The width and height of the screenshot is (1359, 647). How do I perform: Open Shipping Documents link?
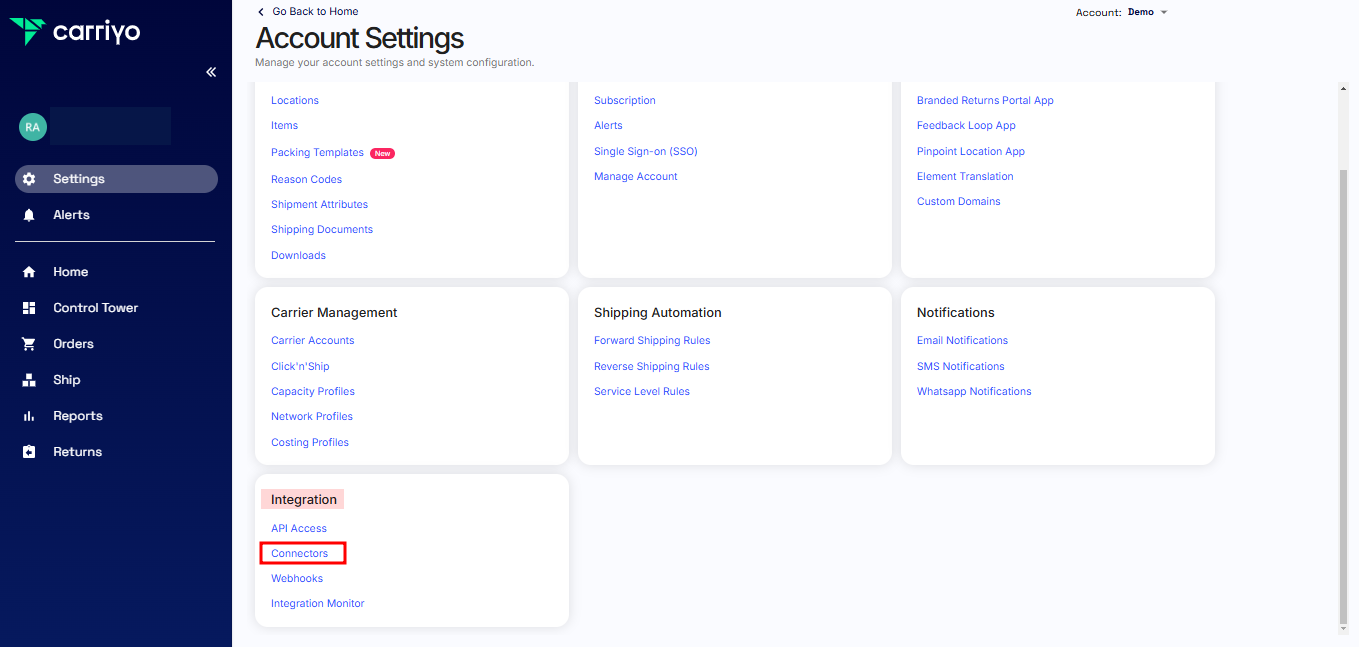pyautogui.click(x=322, y=230)
